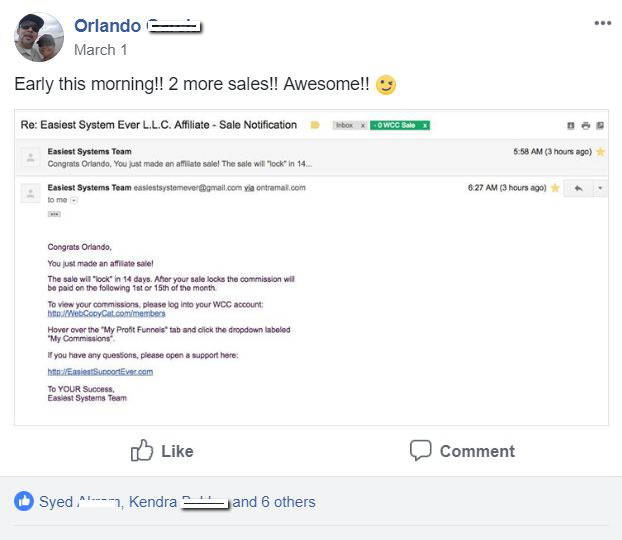
Task: Toggle star on the 6:27 AM message
Action: (555, 188)
